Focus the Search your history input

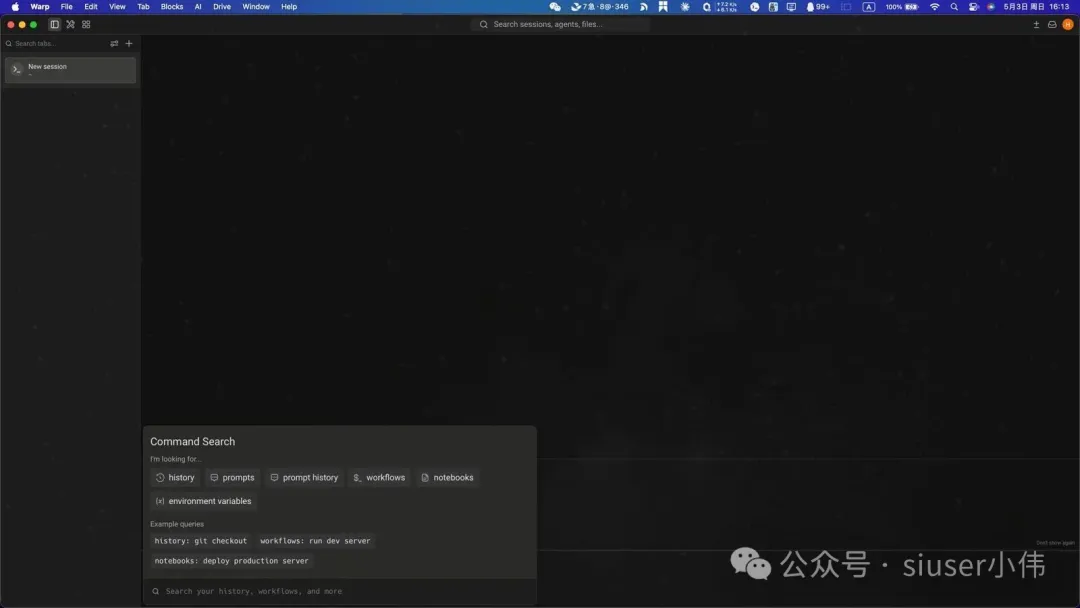pos(340,591)
